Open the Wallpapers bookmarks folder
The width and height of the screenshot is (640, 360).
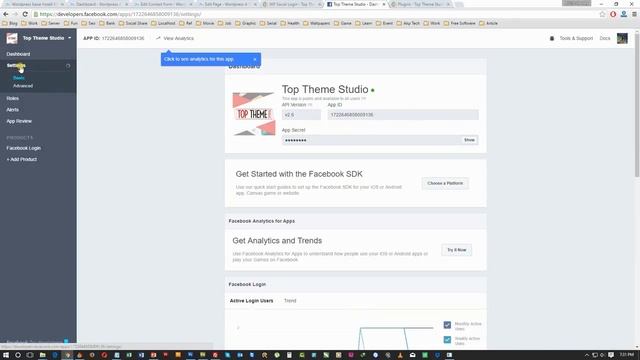[317, 24]
